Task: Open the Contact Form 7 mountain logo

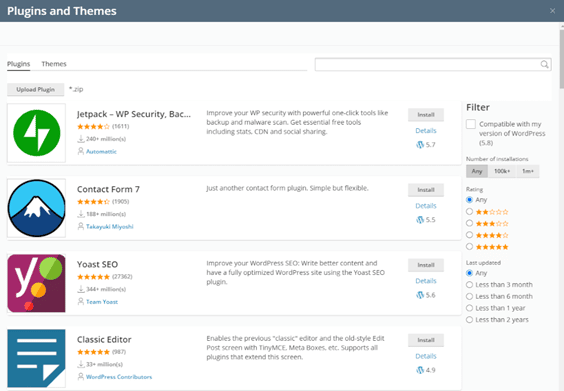Action: pyautogui.click(x=36, y=208)
